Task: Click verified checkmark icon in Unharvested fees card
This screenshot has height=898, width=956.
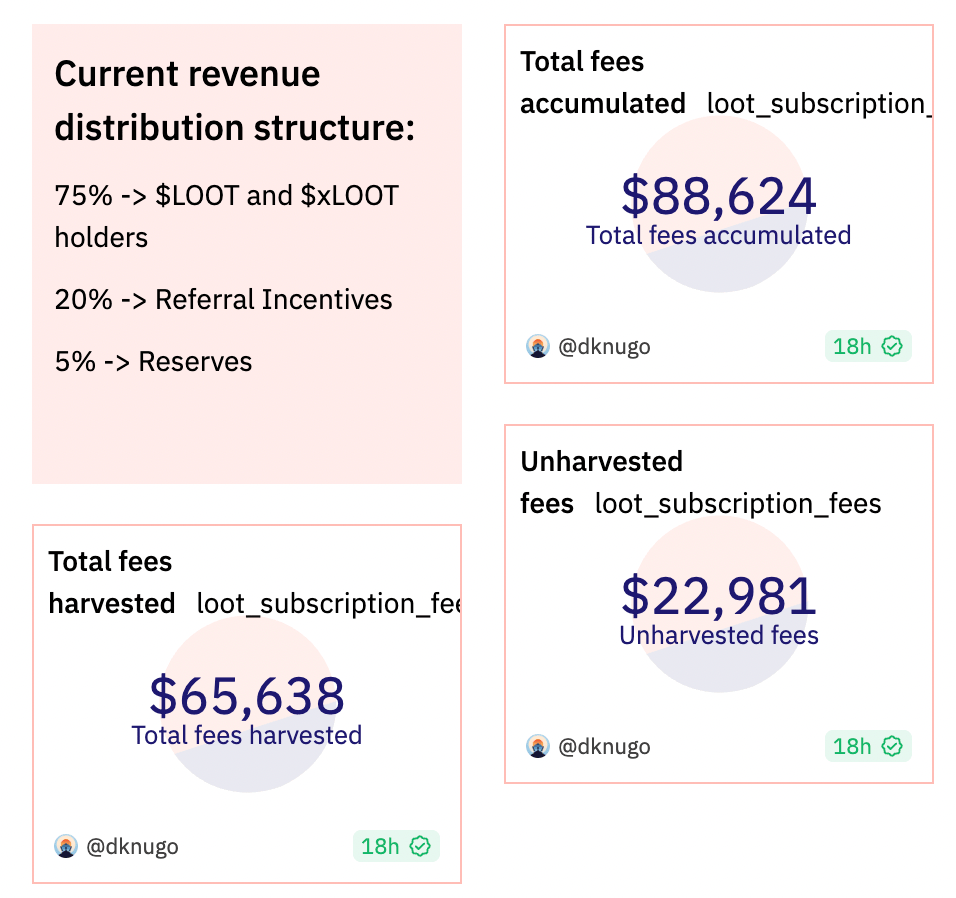Action: pyautogui.click(x=892, y=747)
